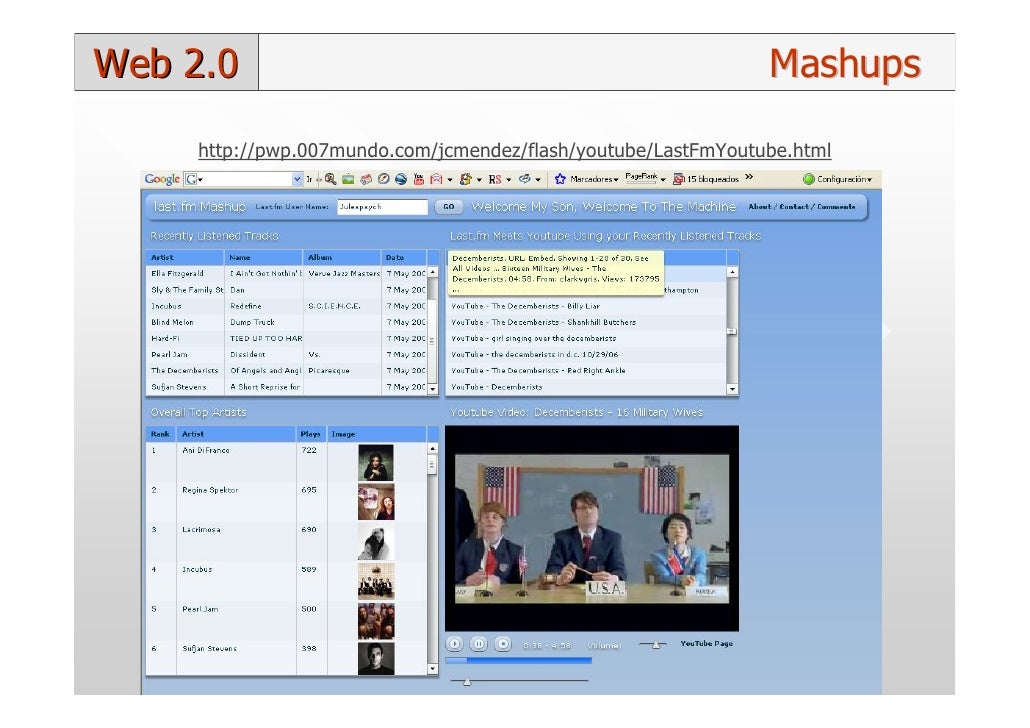Viewport: 1030px width, 728px height.
Task: Click the GO button
Action: [x=449, y=207]
